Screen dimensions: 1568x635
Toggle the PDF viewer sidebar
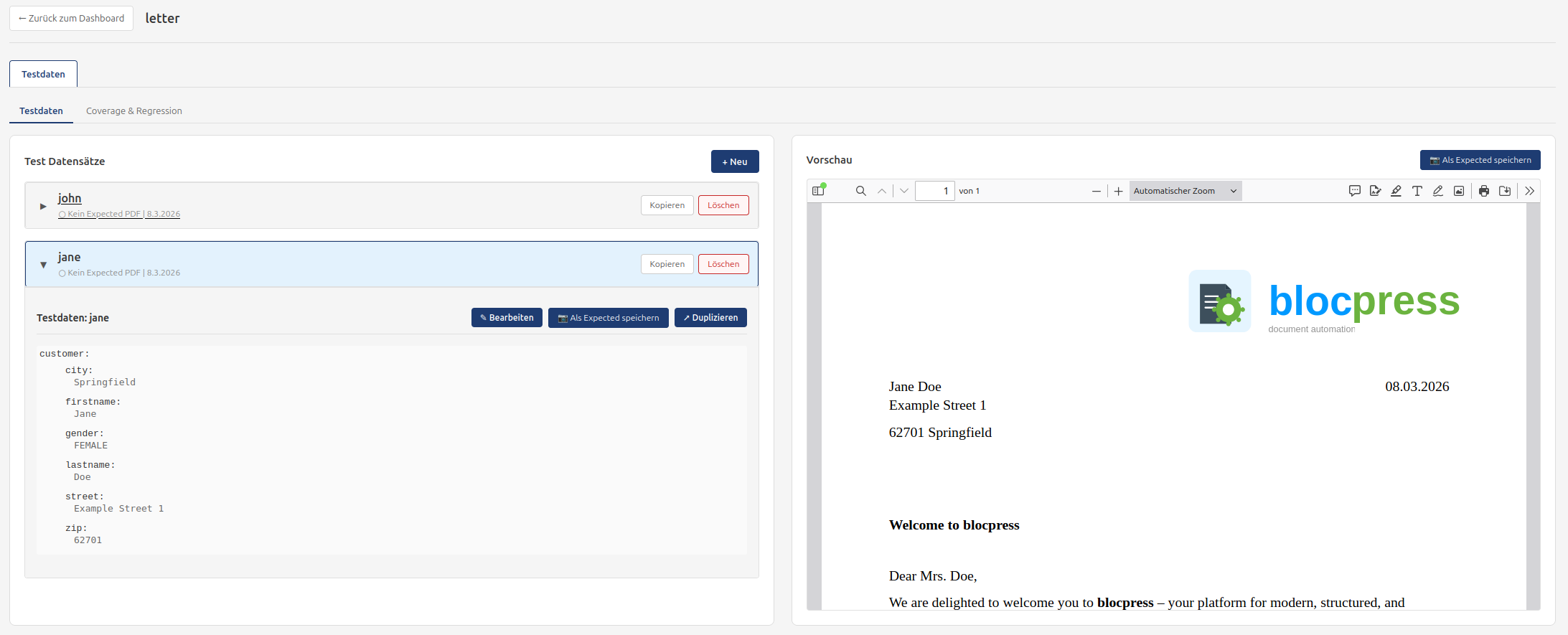pyautogui.click(x=818, y=191)
